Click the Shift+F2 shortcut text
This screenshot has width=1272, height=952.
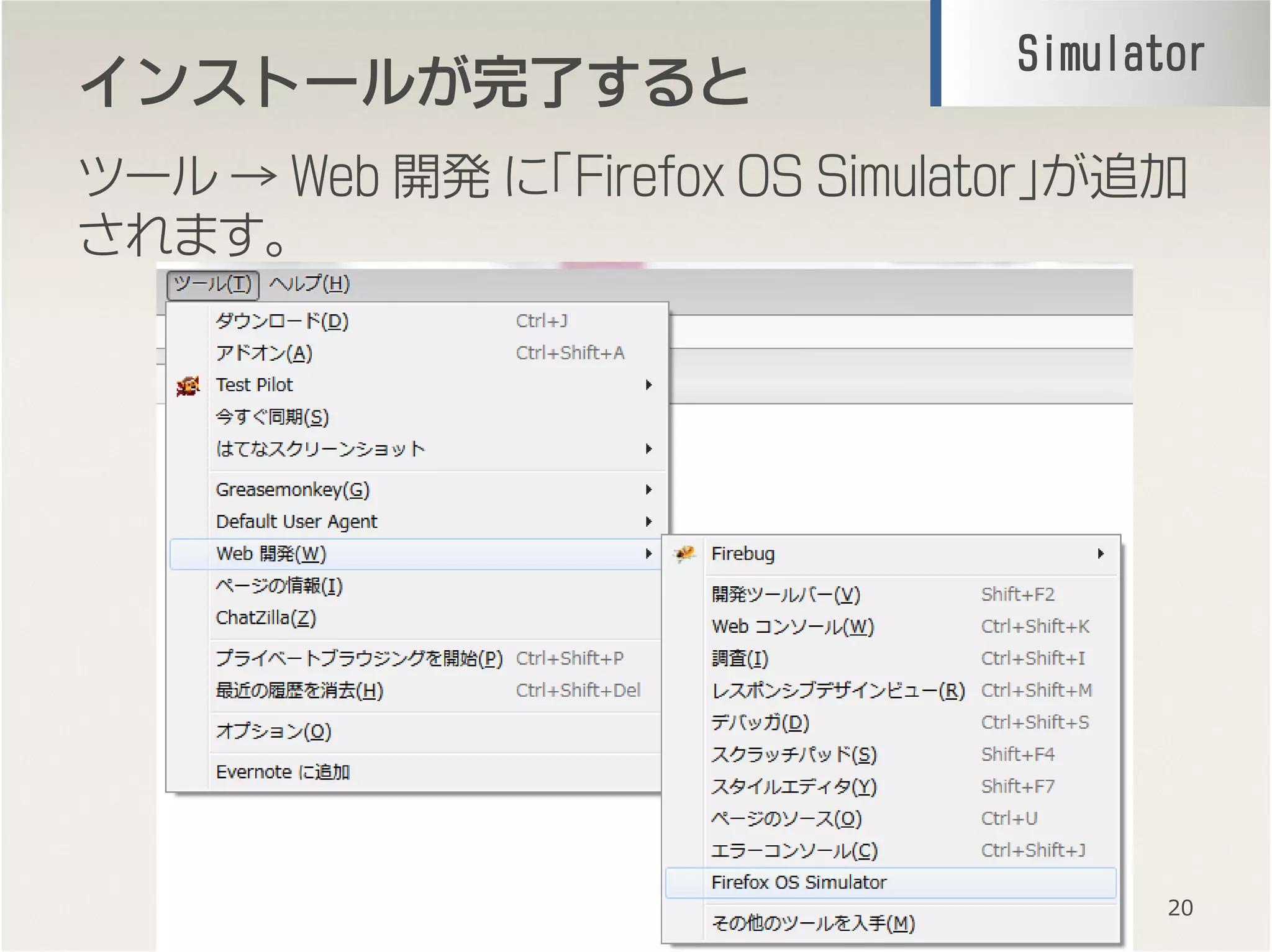[x=1018, y=594]
